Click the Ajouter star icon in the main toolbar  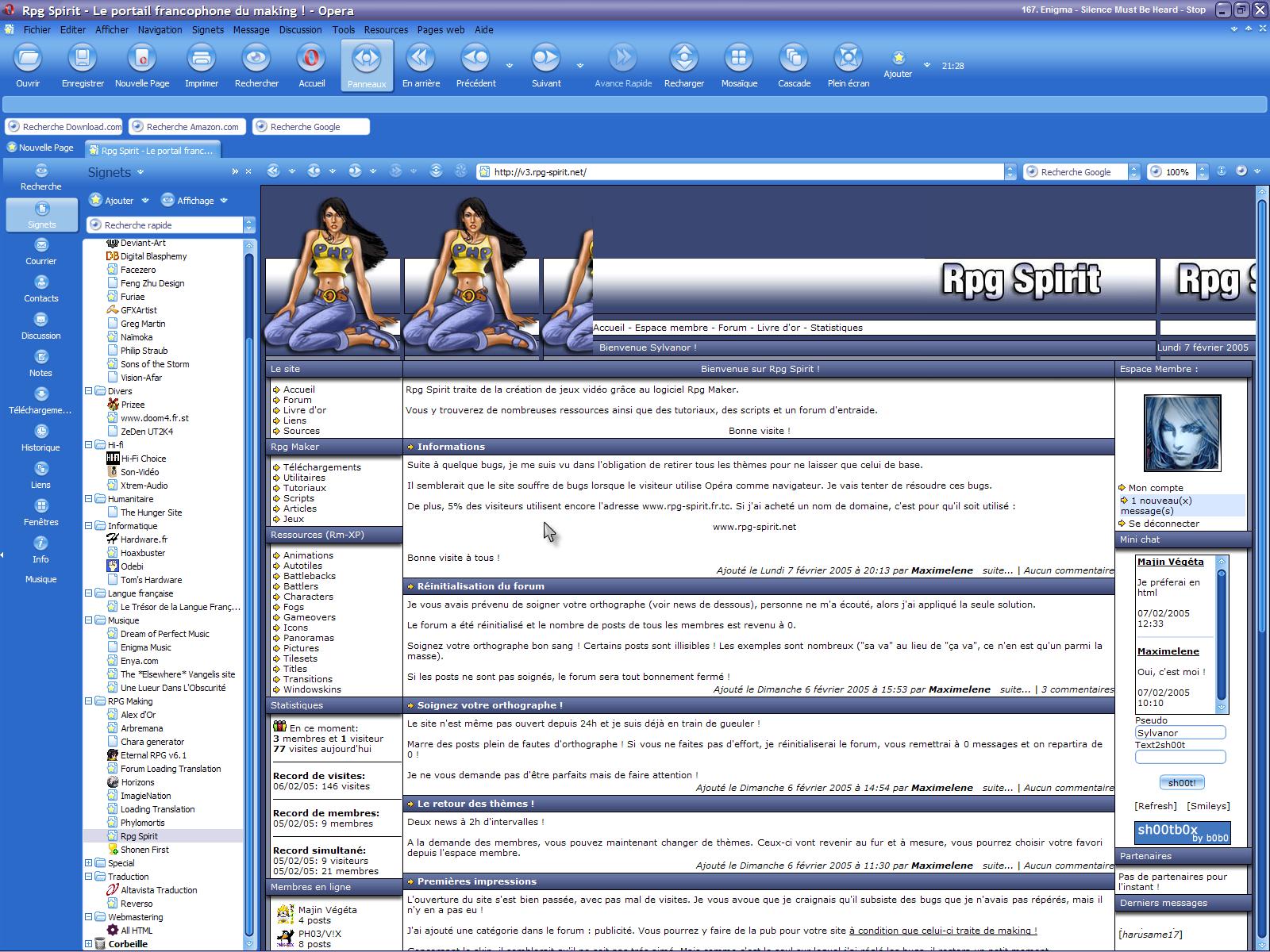pyautogui.click(x=899, y=57)
